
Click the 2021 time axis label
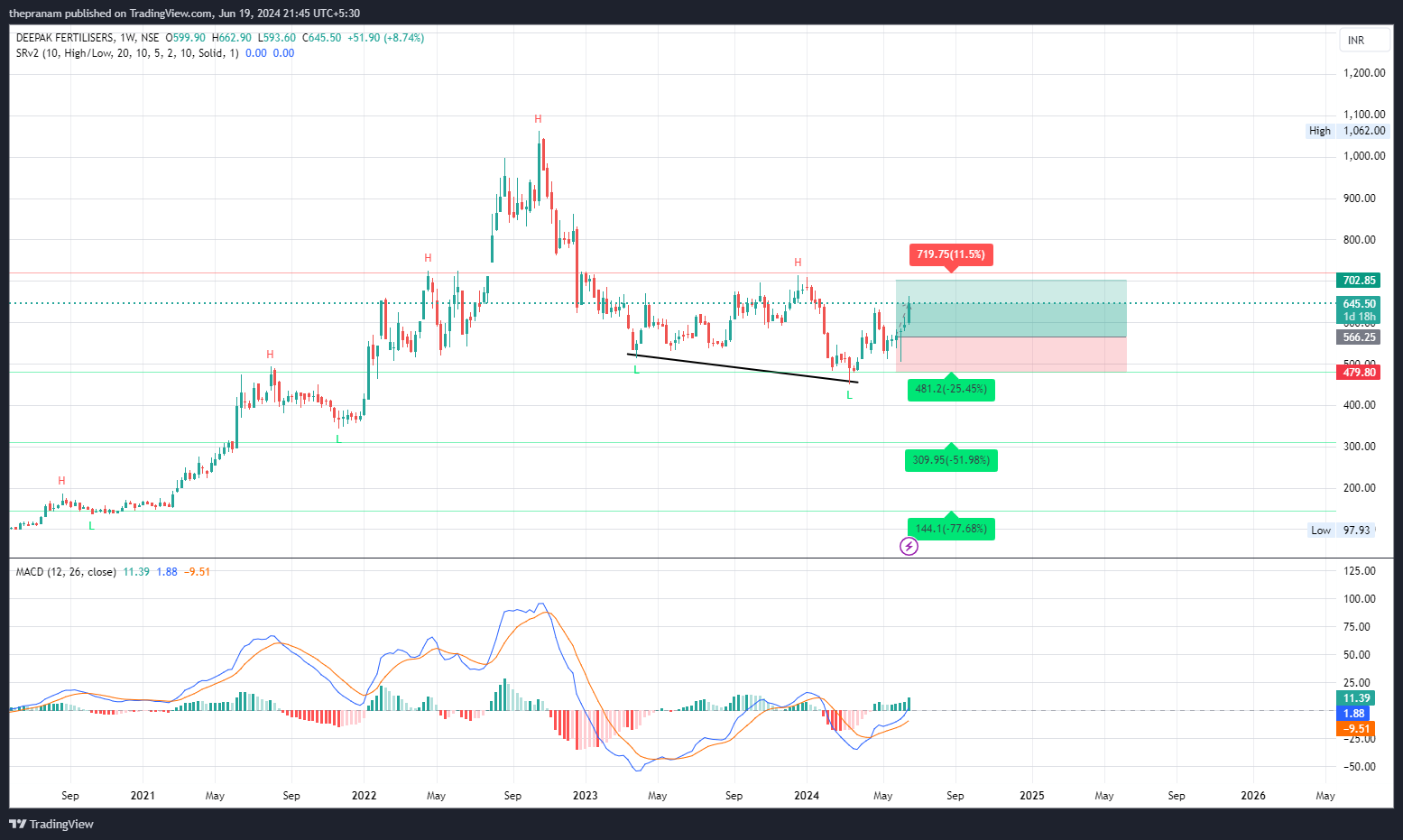pyautogui.click(x=143, y=796)
